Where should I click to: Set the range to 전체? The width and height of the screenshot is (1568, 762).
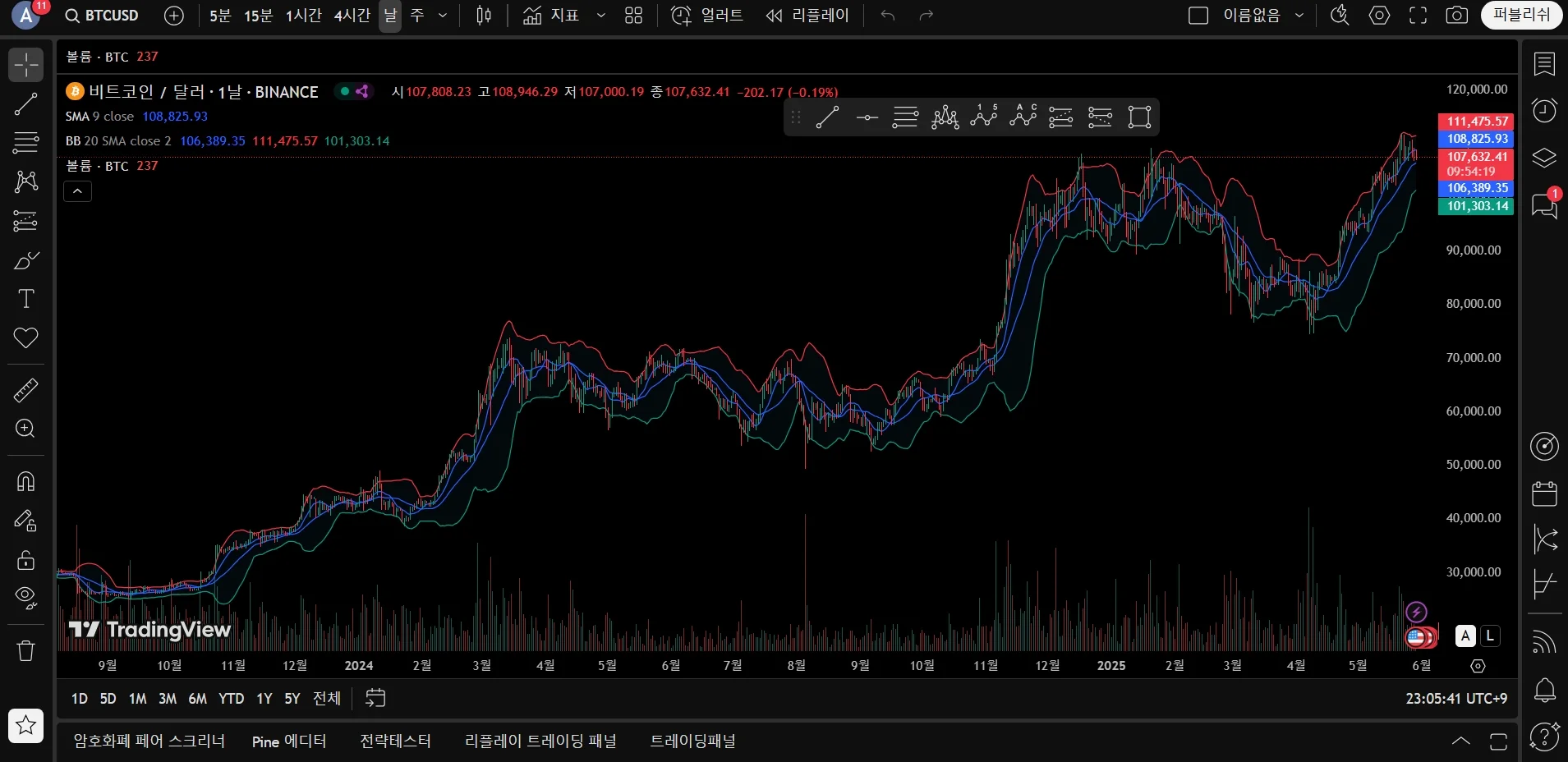327,699
